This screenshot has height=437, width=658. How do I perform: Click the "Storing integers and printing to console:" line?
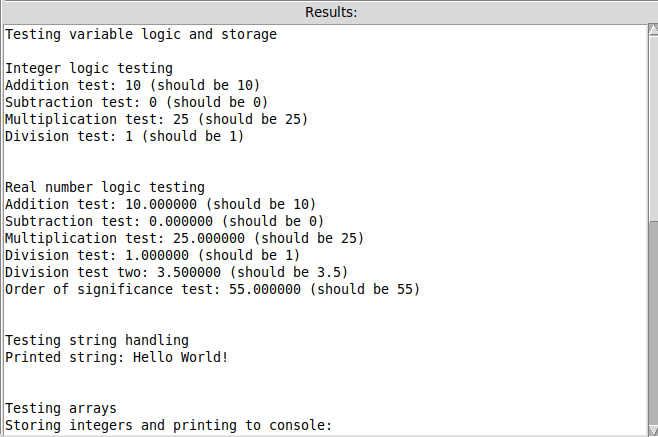tap(169, 425)
